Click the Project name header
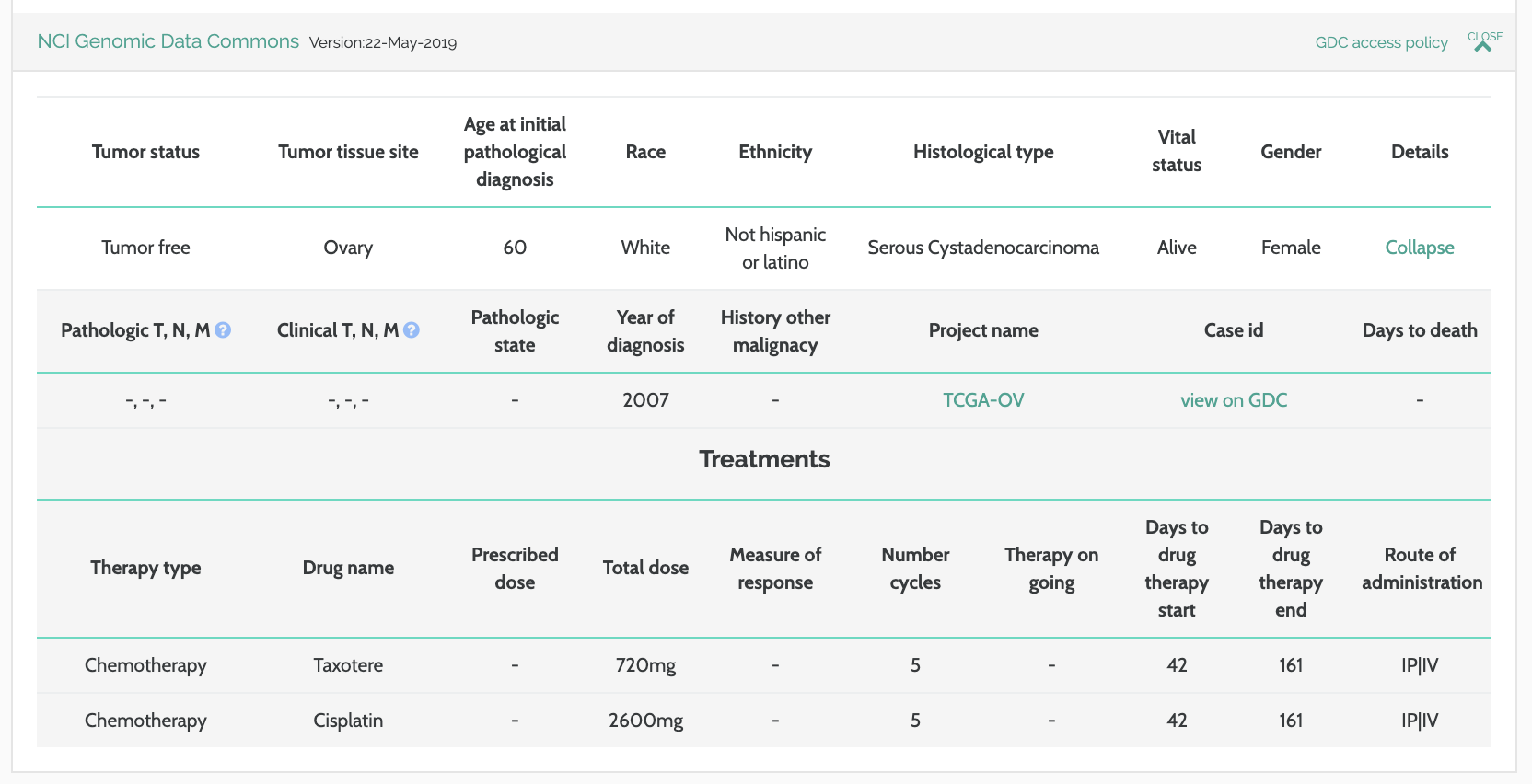This screenshot has height=784, width=1532. coord(983,330)
